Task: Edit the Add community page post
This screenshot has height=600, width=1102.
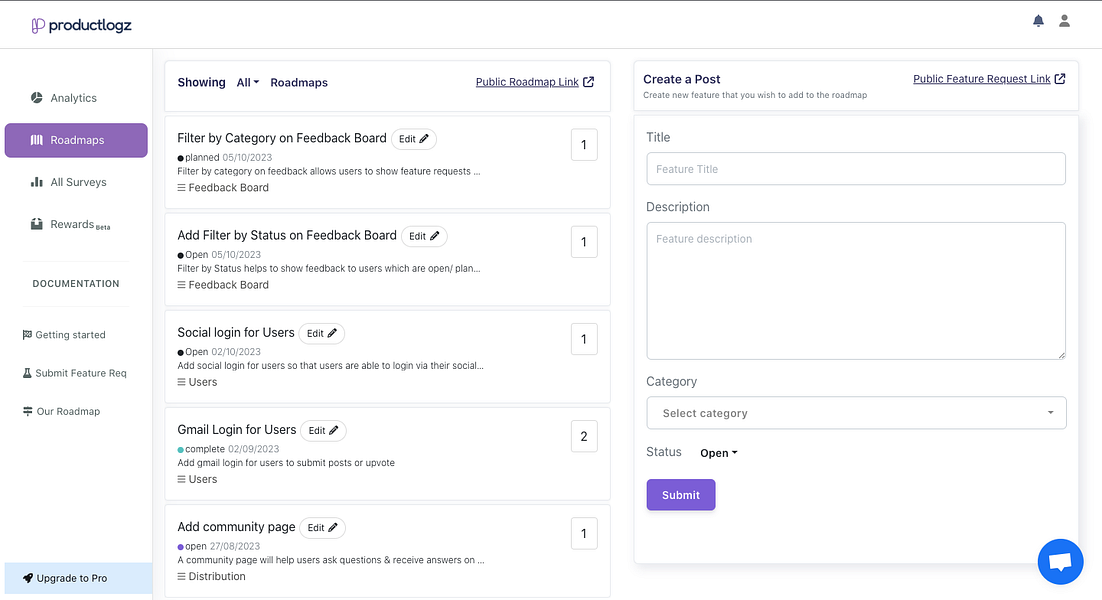Action: (x=322, y=527)
